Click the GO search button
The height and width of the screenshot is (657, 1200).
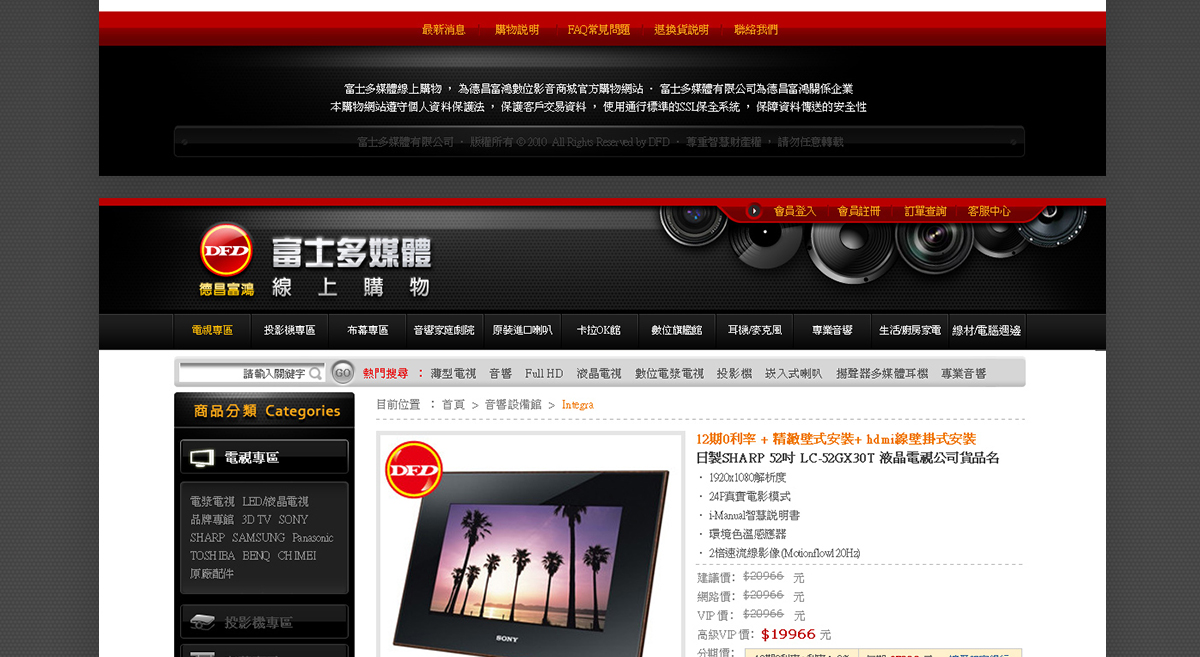343,373
